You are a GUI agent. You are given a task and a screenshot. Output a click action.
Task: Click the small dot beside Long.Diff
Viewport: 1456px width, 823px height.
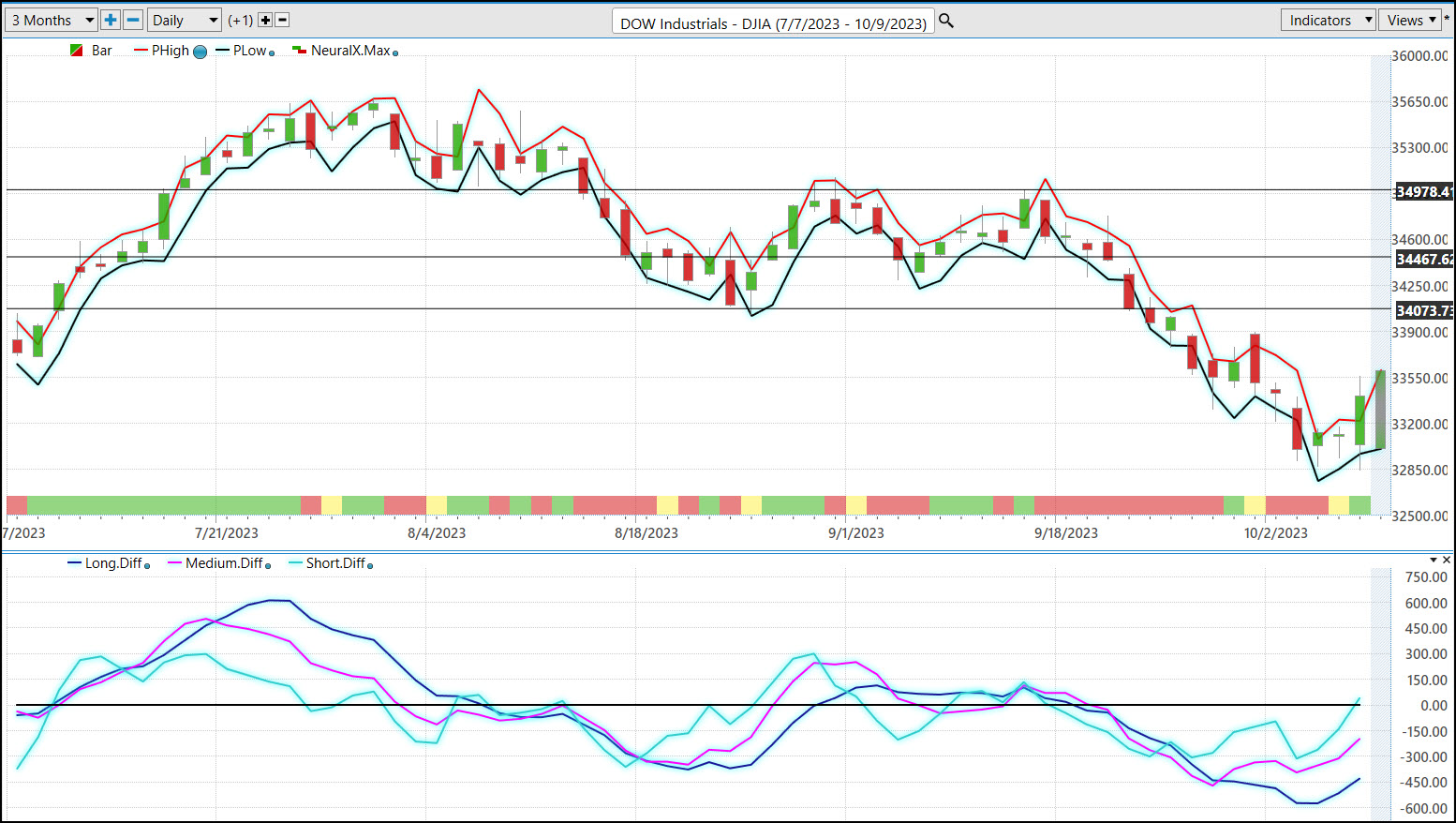pos(147,566)
